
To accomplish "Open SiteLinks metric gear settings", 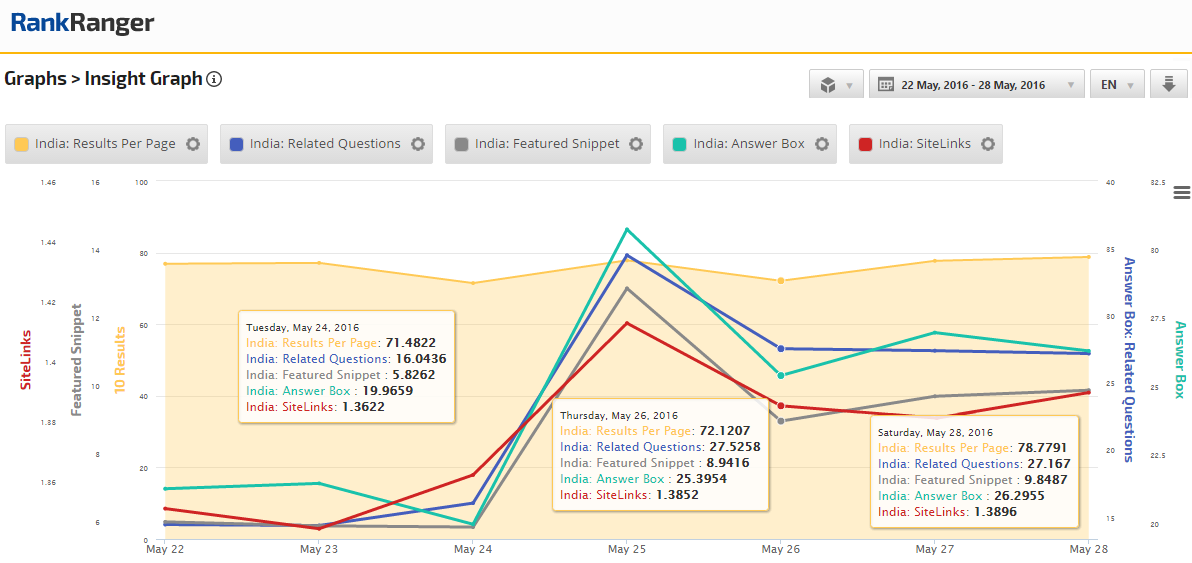I will (x=988, y=144).
